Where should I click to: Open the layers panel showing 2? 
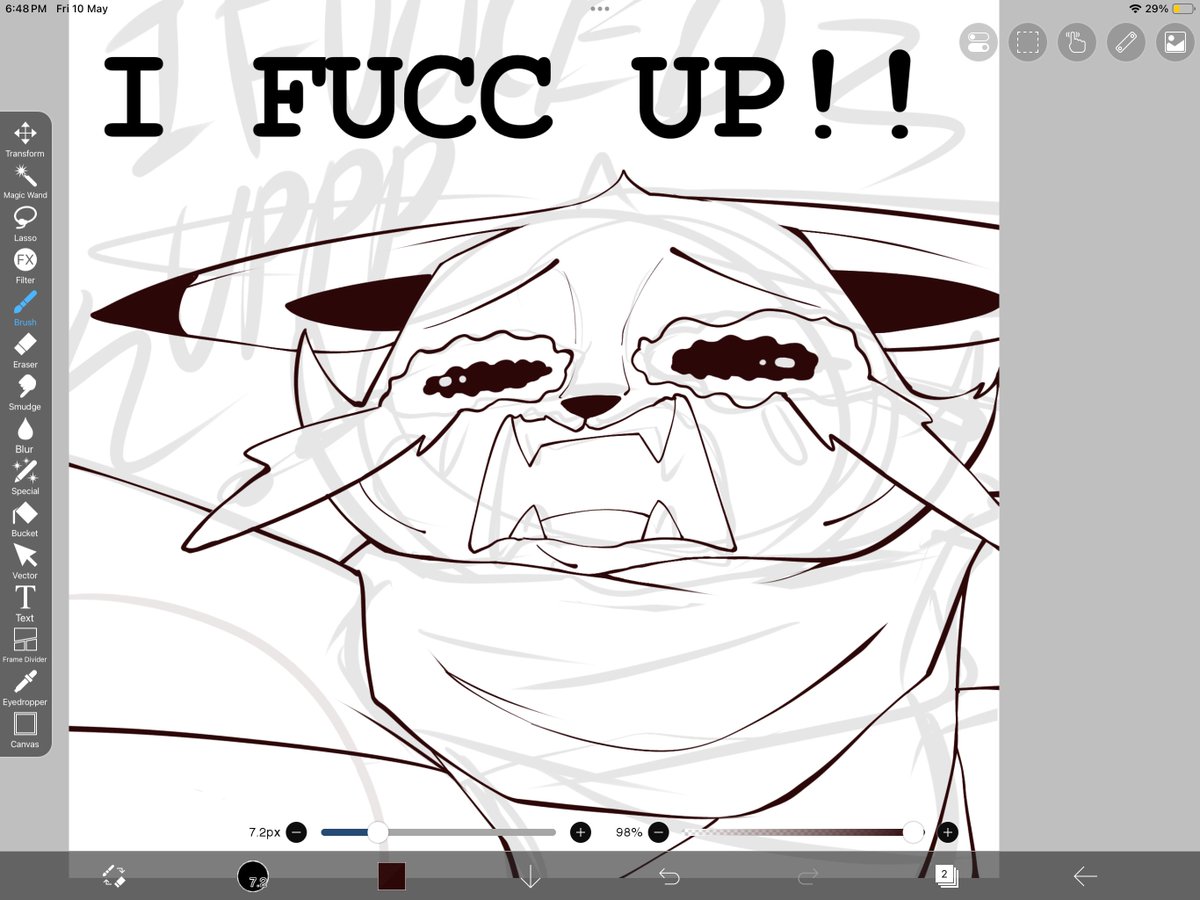pyautogui.click(x=946, y=877)
